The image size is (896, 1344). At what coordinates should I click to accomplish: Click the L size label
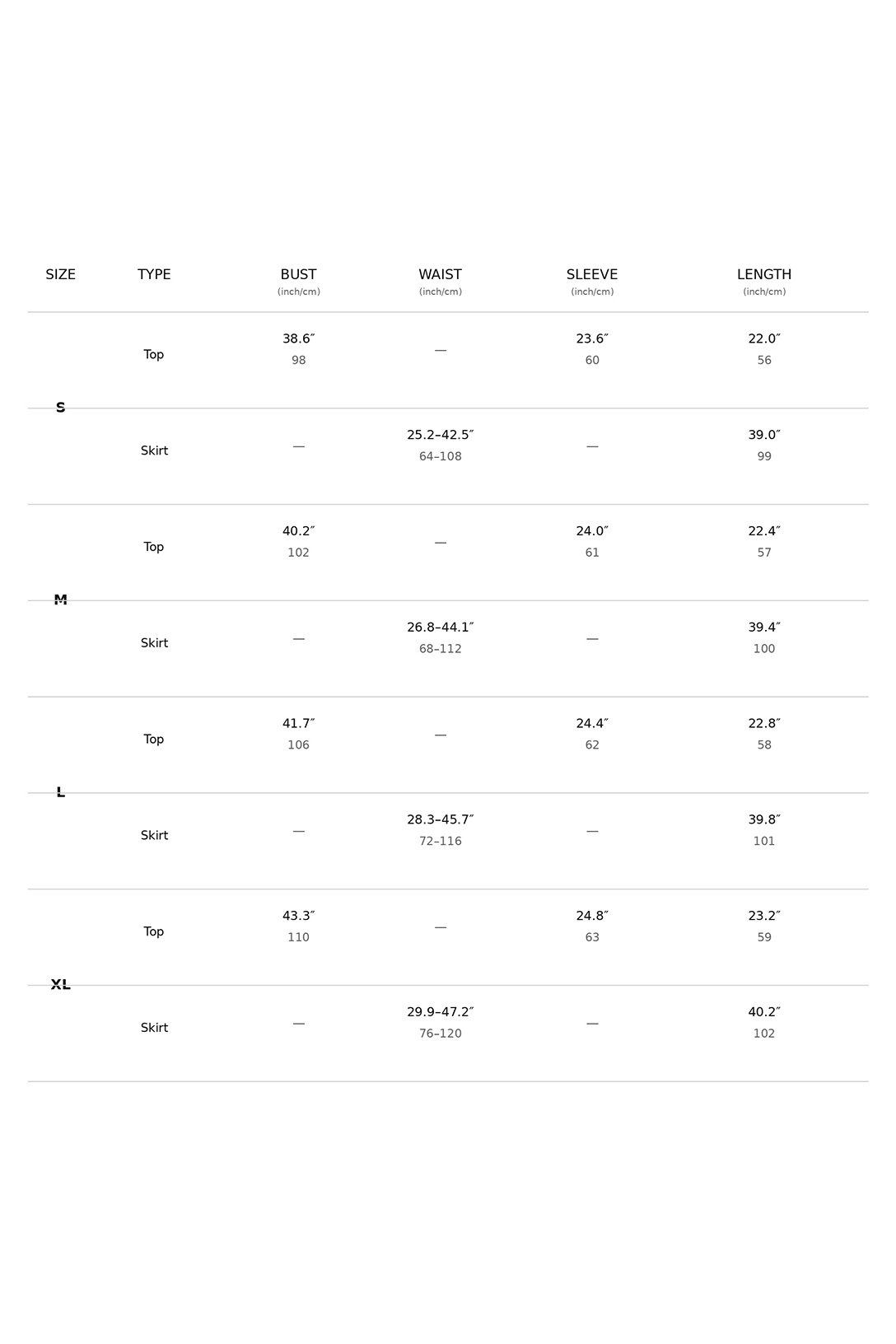click(x=60, y=792)
